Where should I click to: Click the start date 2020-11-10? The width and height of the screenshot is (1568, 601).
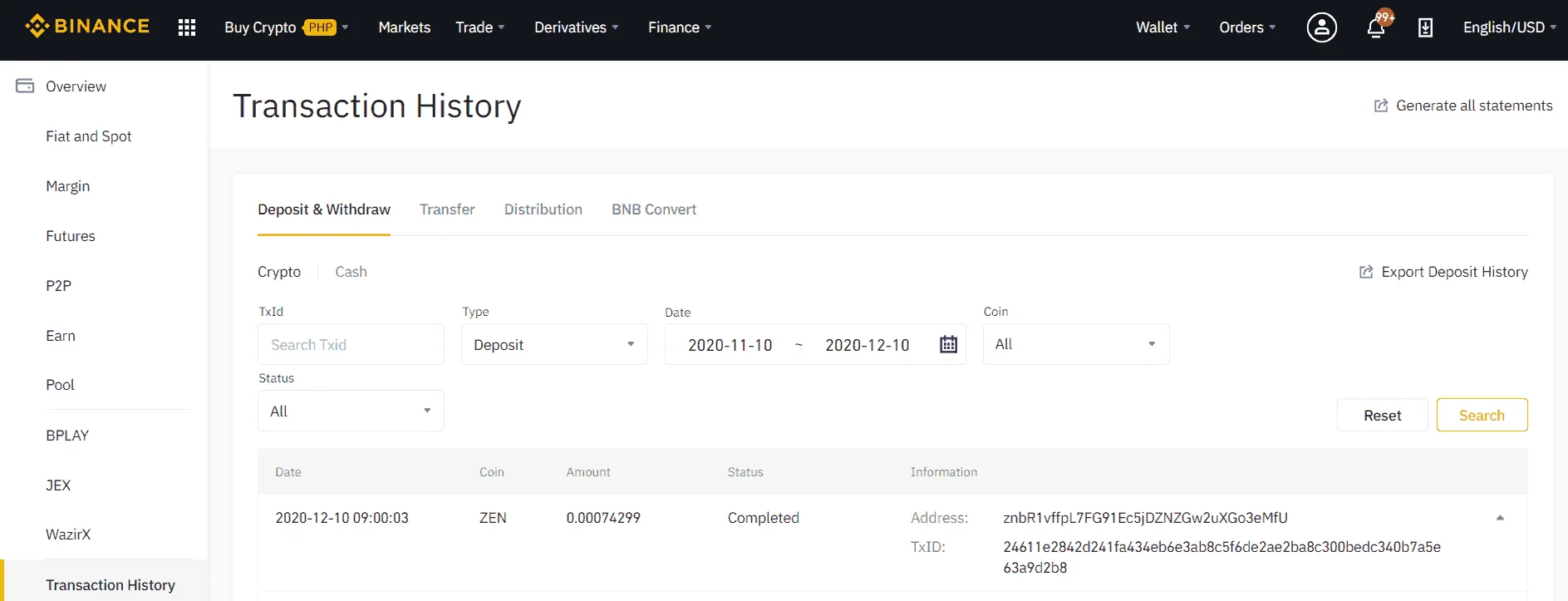coord(730,345)
